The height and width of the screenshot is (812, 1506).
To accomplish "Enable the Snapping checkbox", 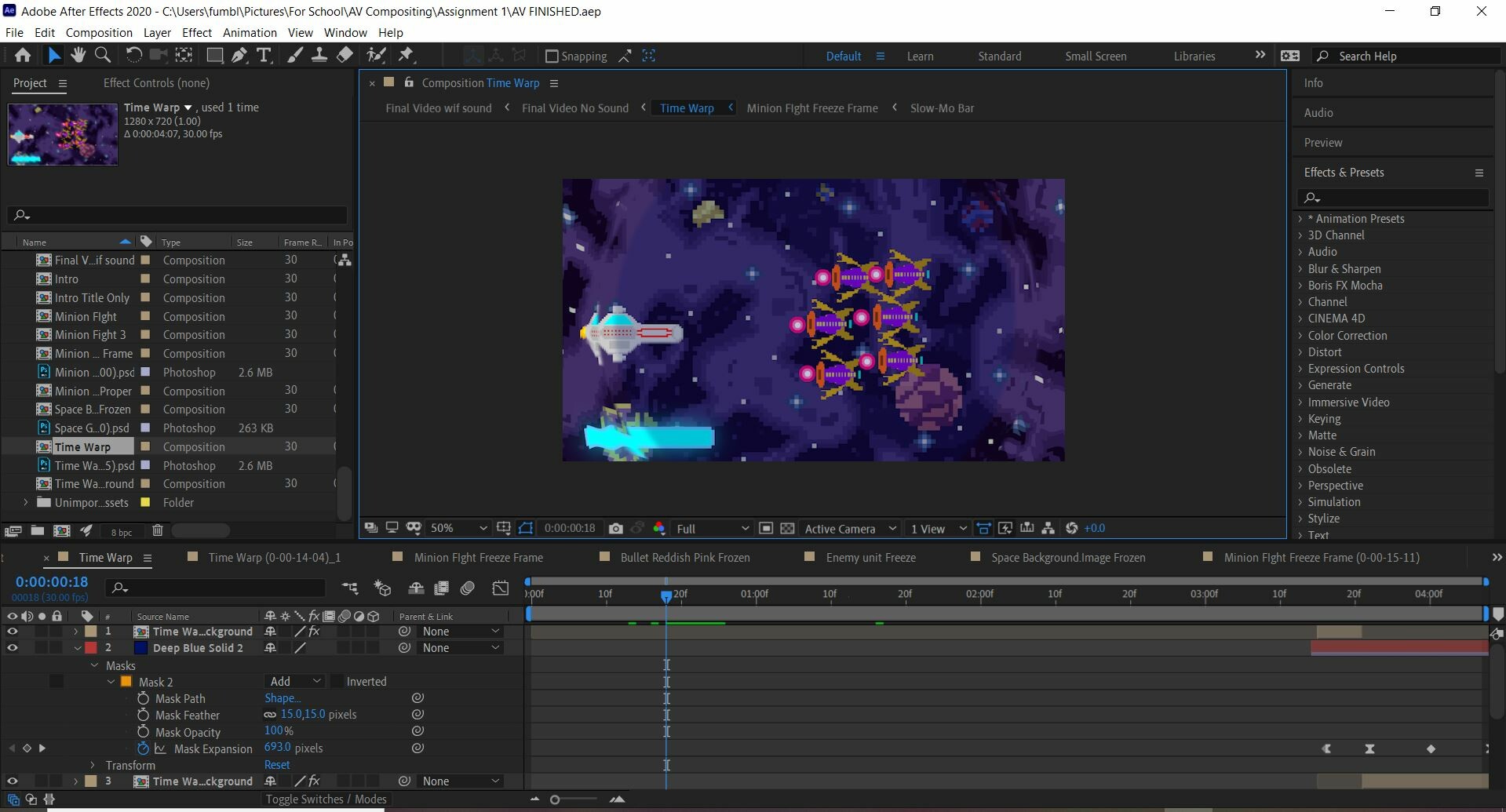I will (552, 56).
